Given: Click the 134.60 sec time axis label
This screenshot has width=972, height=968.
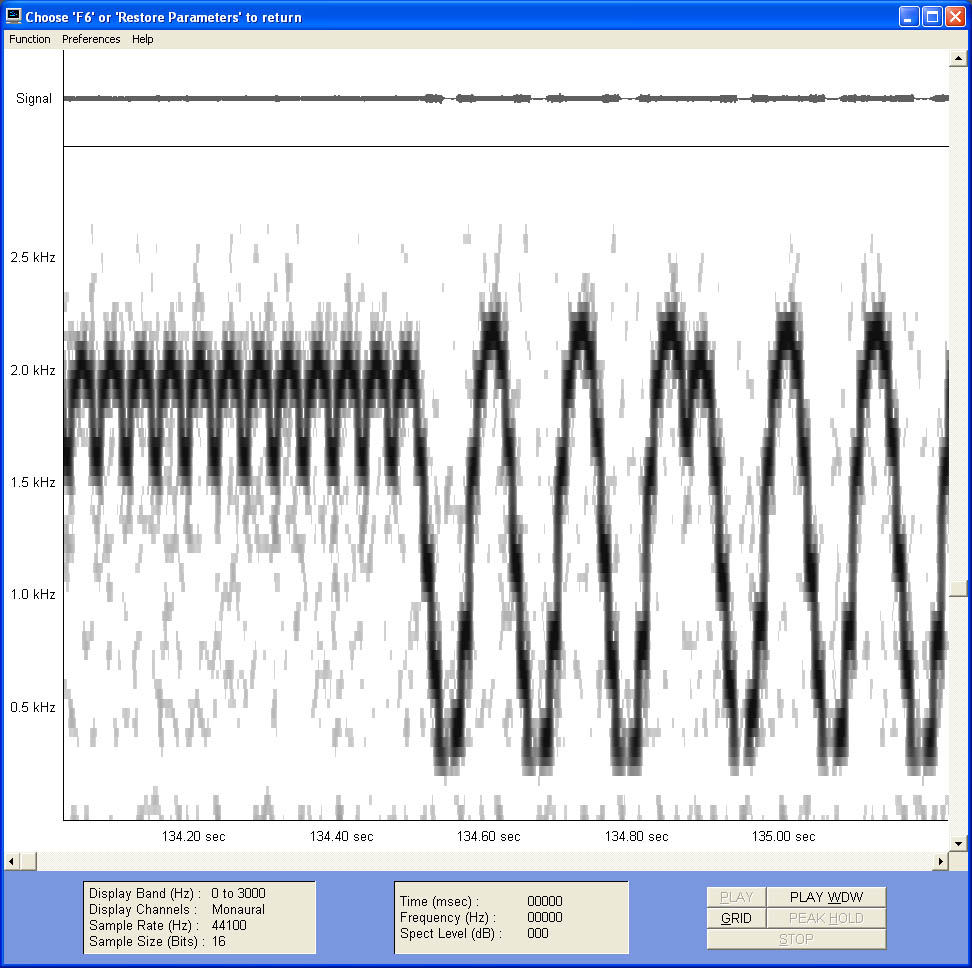Looking at the screenshot, I should pyautogui.click(x=488, y=836).
